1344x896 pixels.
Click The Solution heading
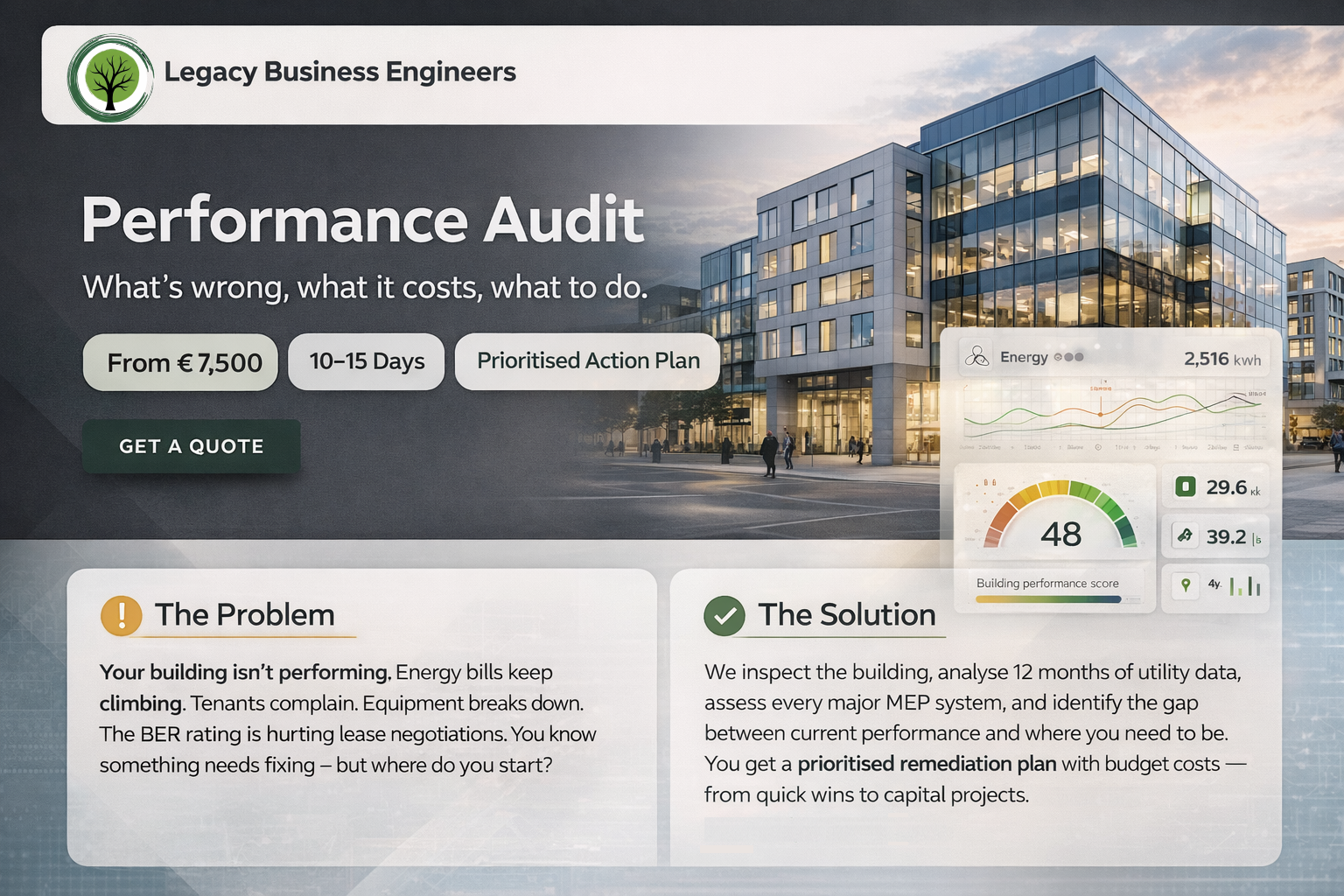pyautogui.click(x=846, y=615)
